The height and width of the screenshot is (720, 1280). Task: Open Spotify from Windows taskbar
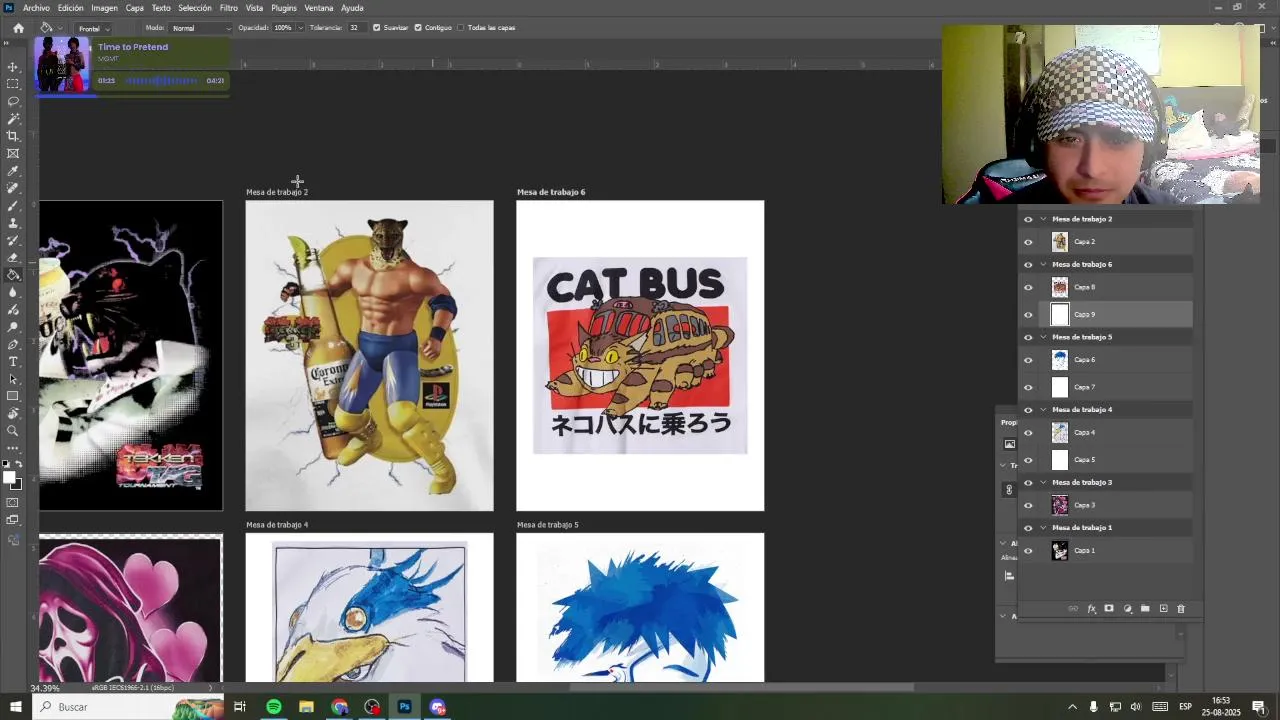273,707
